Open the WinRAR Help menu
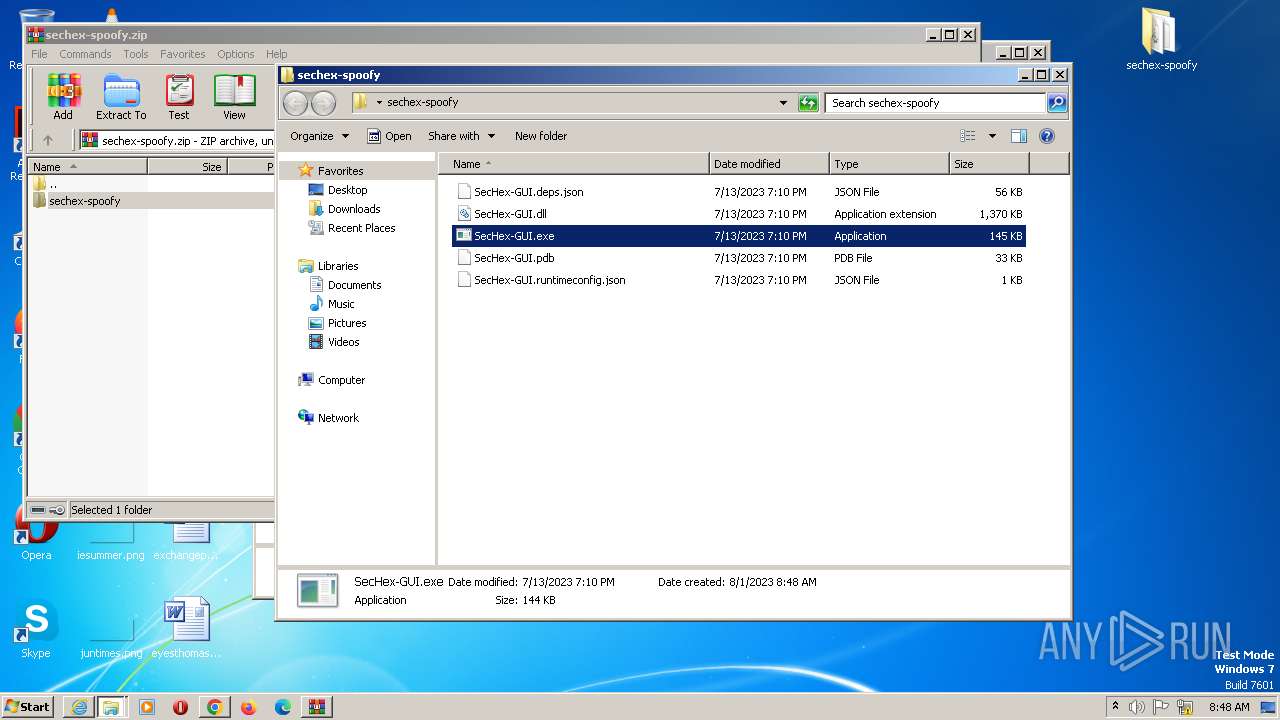The image size is (1280, 720). pos(277,54)
